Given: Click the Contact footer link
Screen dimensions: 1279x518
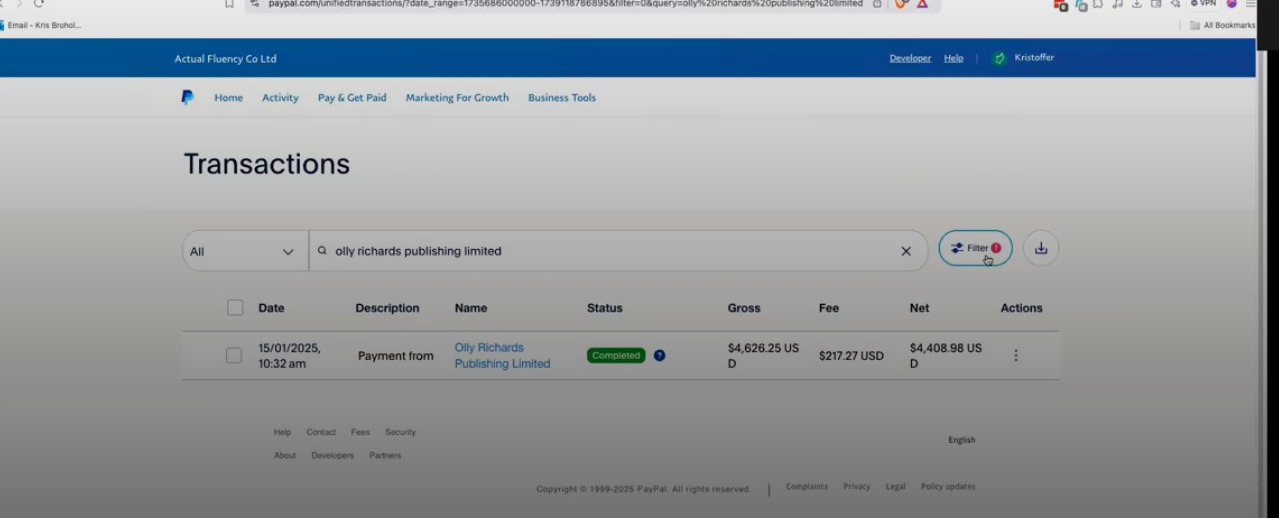Looking at the screenshot, I should tap(321, 432).
